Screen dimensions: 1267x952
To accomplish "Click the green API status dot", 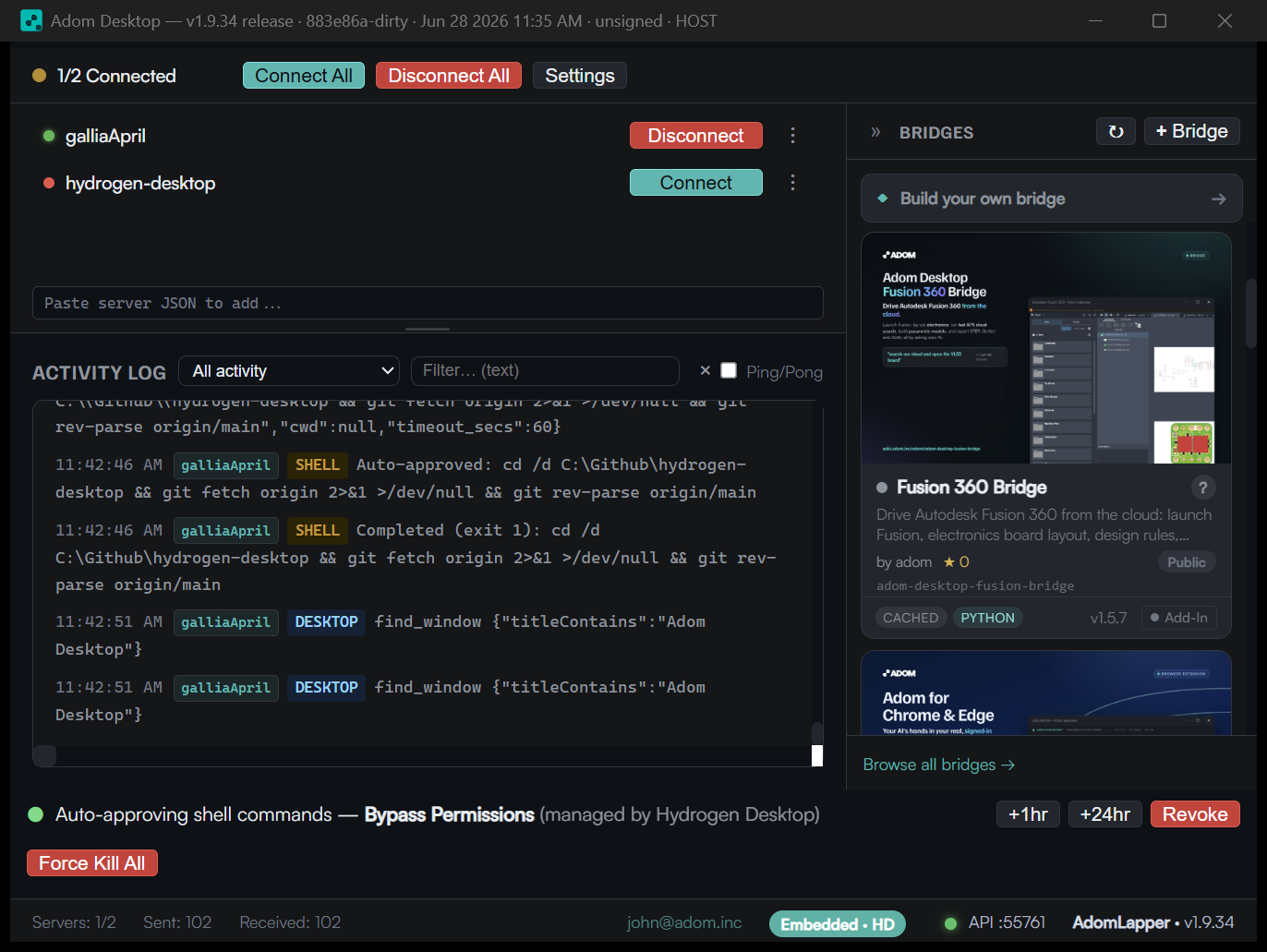I will (x=950, y=923).
